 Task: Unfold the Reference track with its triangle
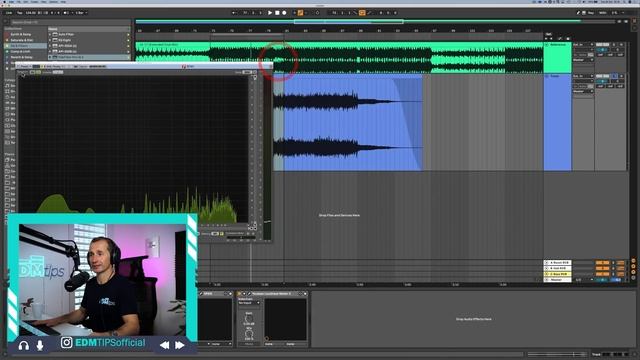pyautogui.click(x=547, y=44)
